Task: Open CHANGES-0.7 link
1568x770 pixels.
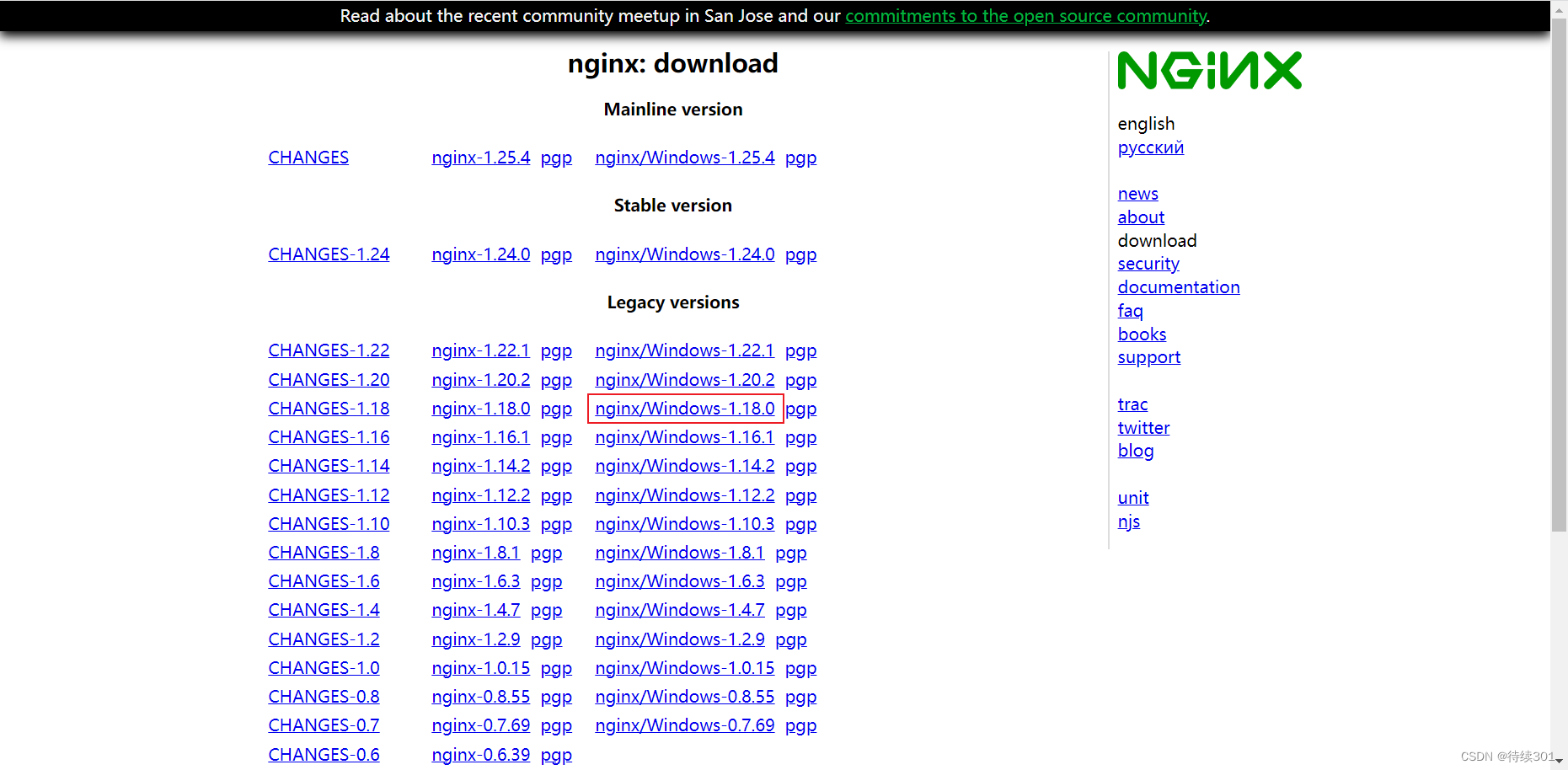Action: point(324,725)
